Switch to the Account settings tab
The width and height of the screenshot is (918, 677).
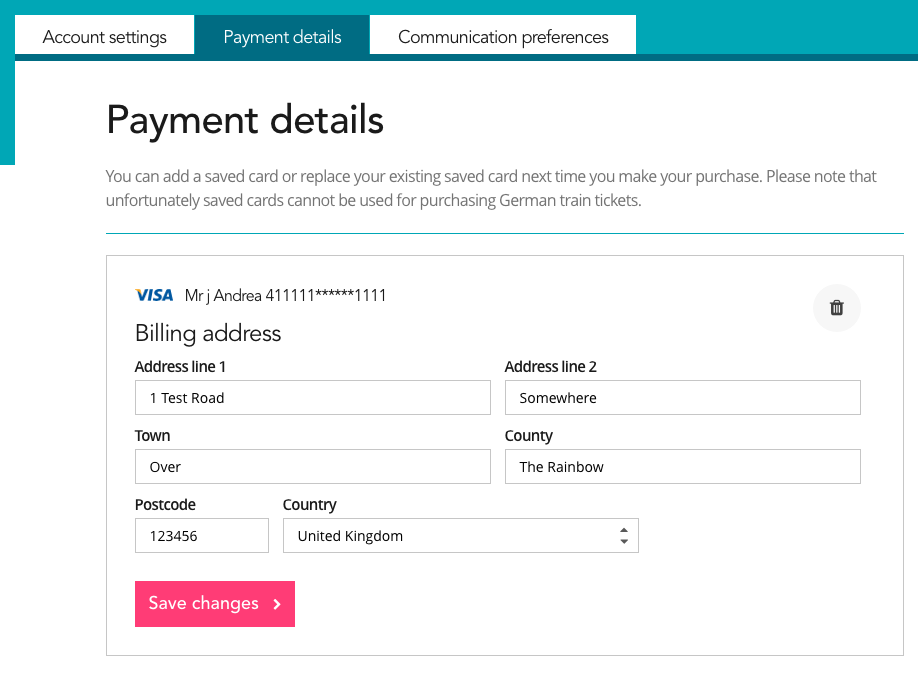click(x=104, y=37)
